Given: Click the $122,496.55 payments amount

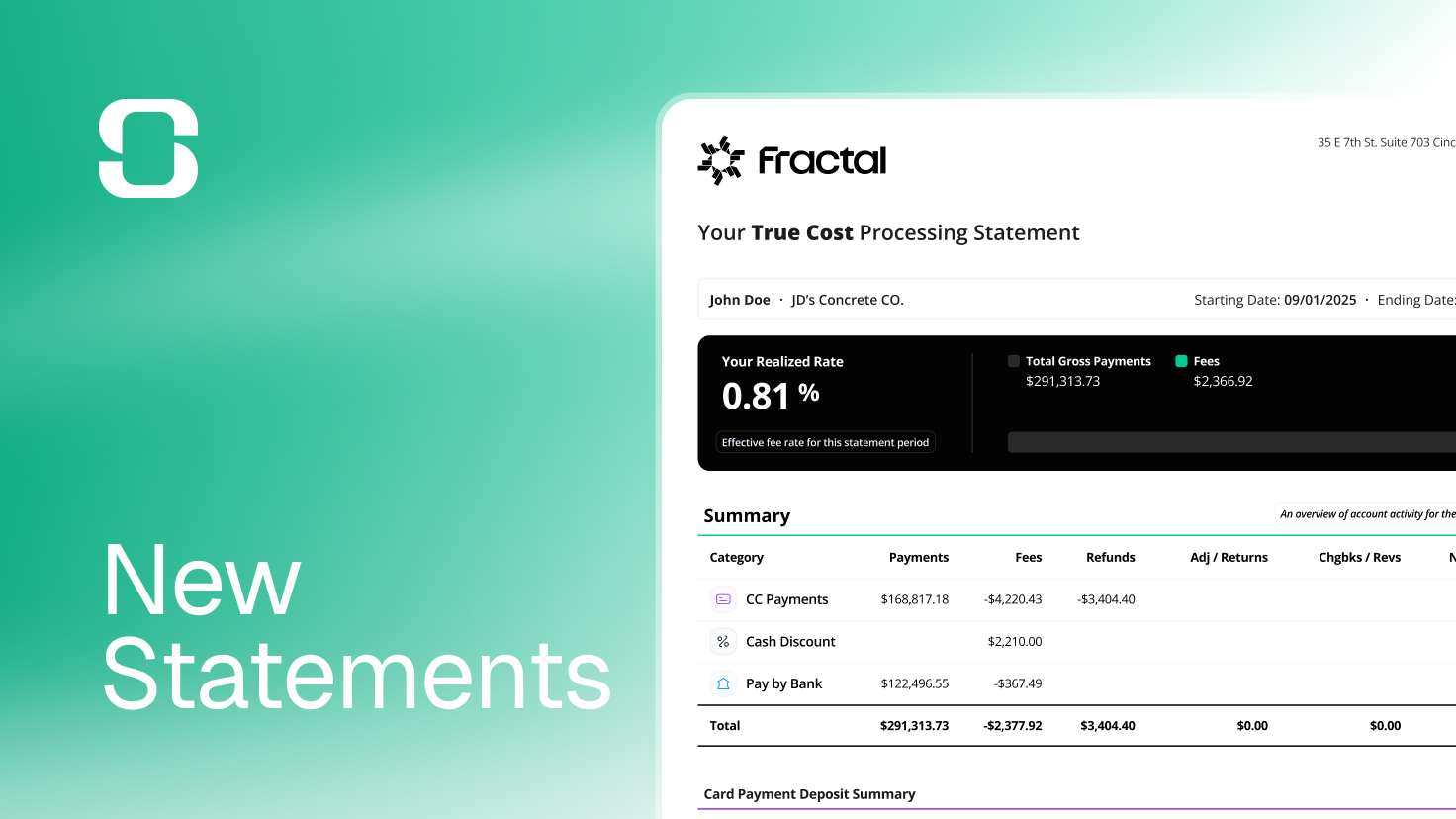Looking at the screenshot, I should 915,683.
